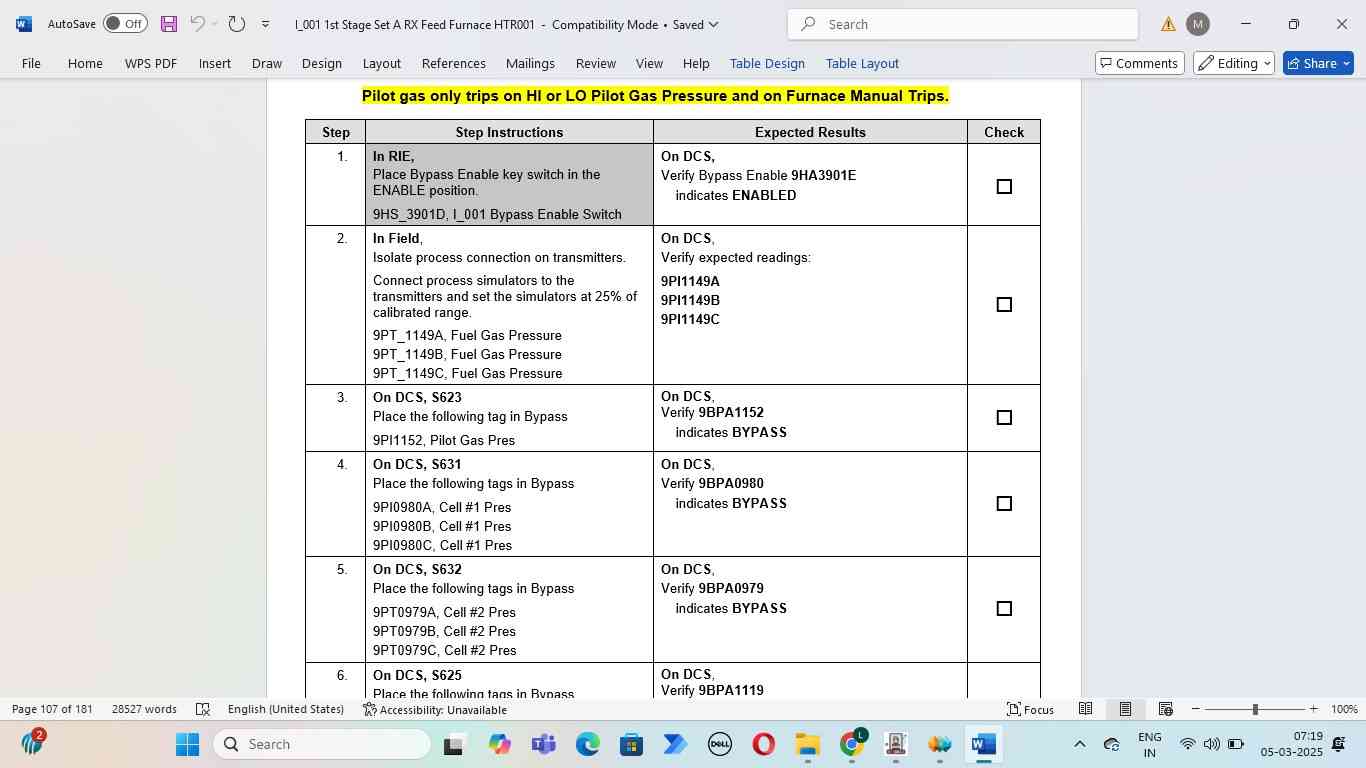1366x768 pixels.
Task: Tick the Check box for Step 1
Action: coord(1004,187)
